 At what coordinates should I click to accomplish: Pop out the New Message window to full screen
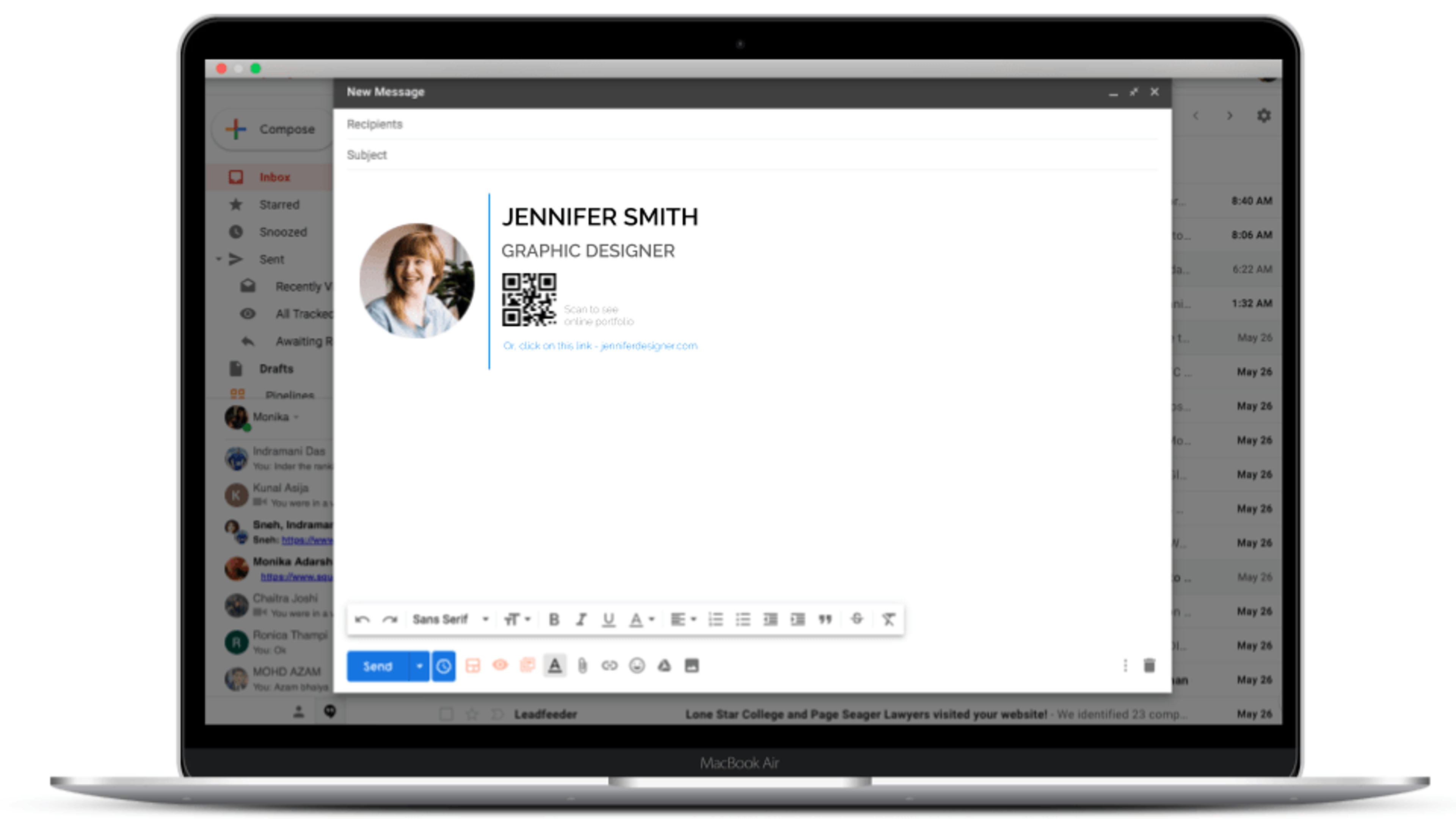1133,92
